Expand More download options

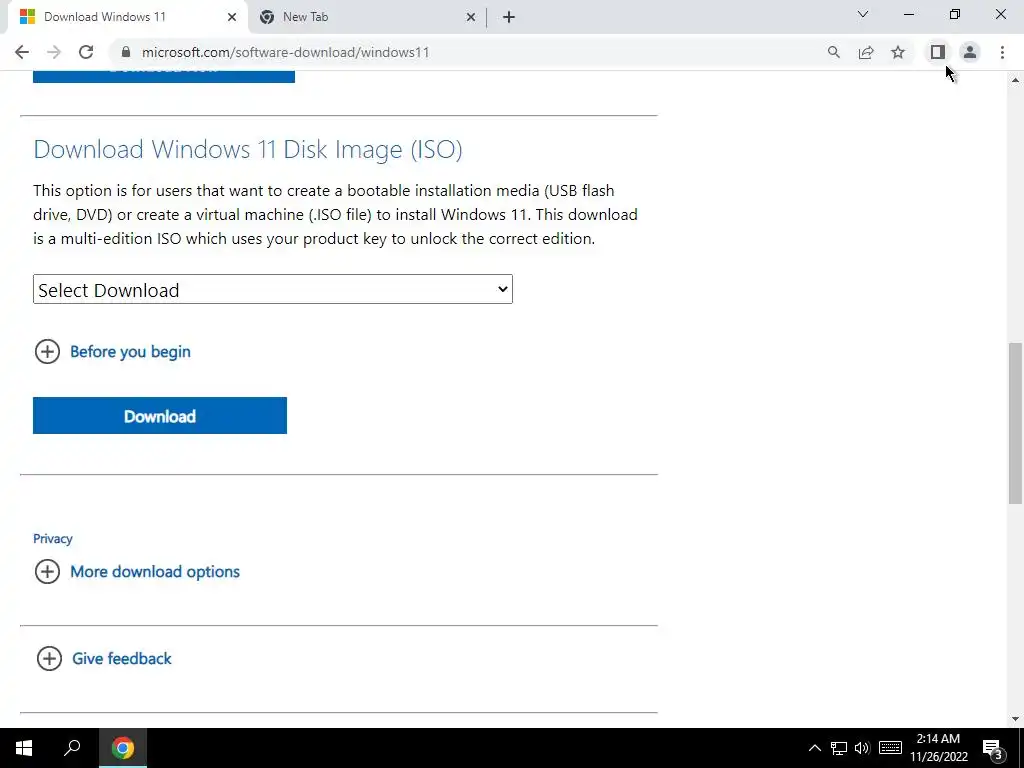[x=155, y=571]
